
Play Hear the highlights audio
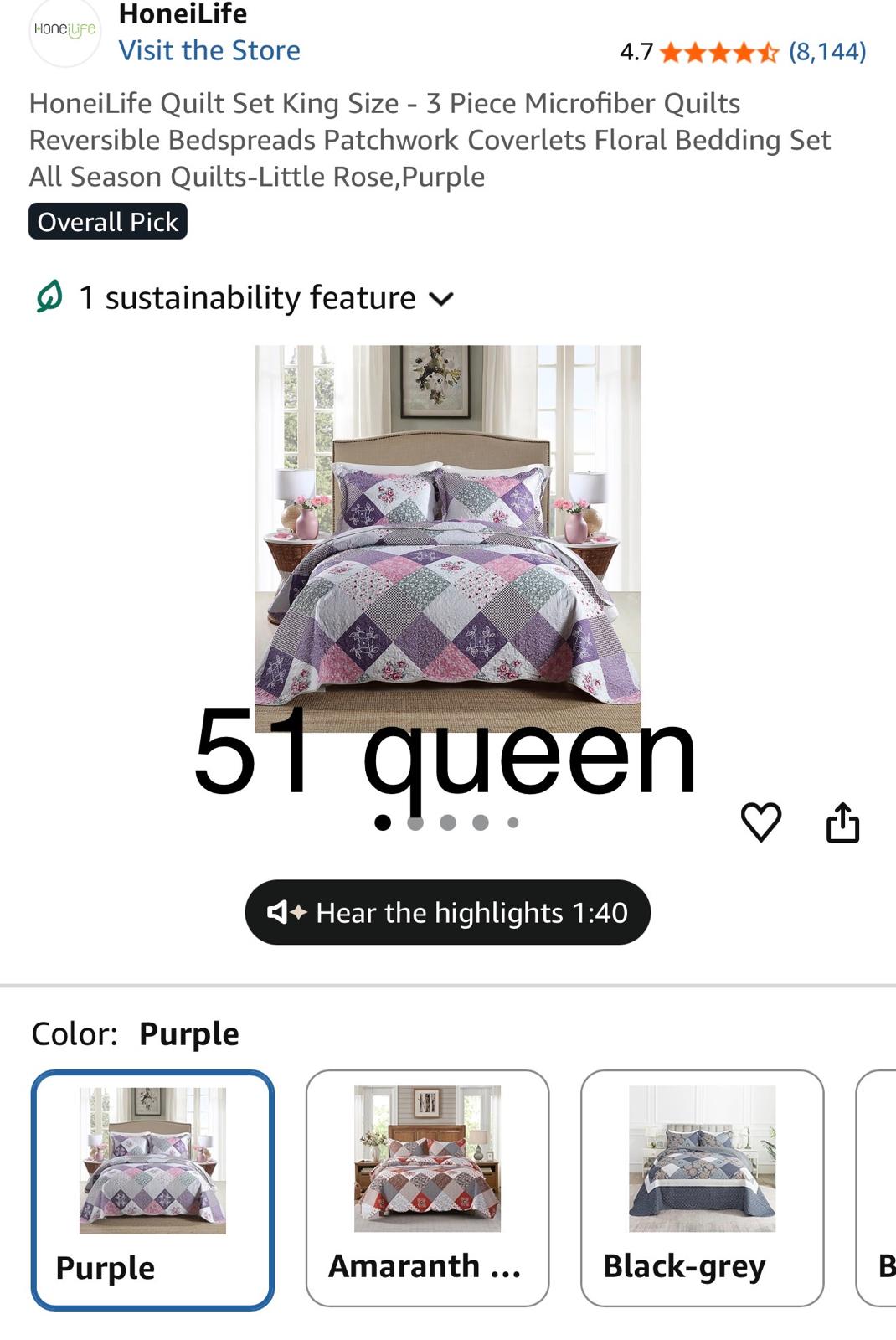(447, 912)
